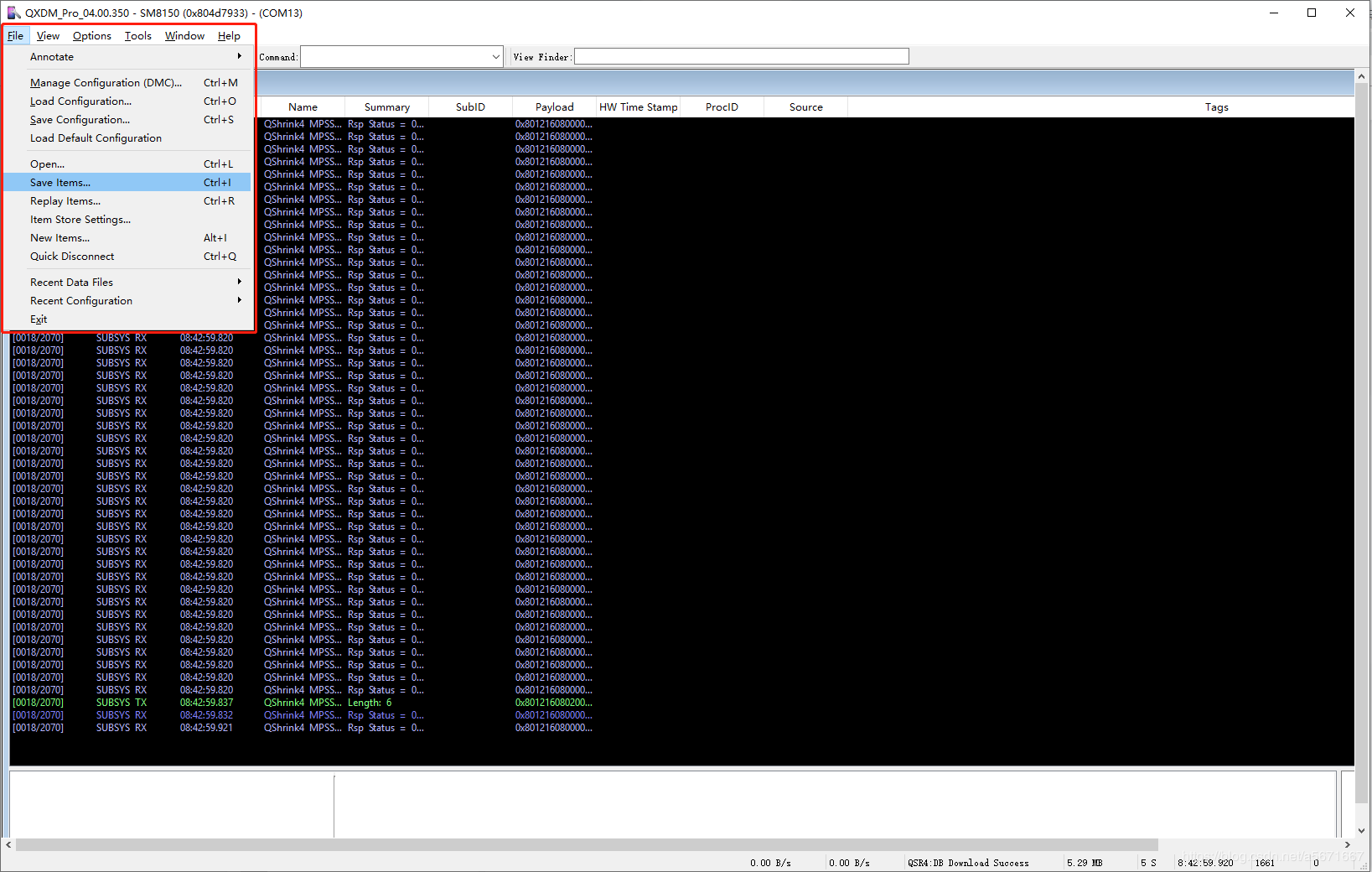1372x872 pixels.
Task: Select log row with timestamp 08:42:59.921
Action: click(x=682, y=728)
